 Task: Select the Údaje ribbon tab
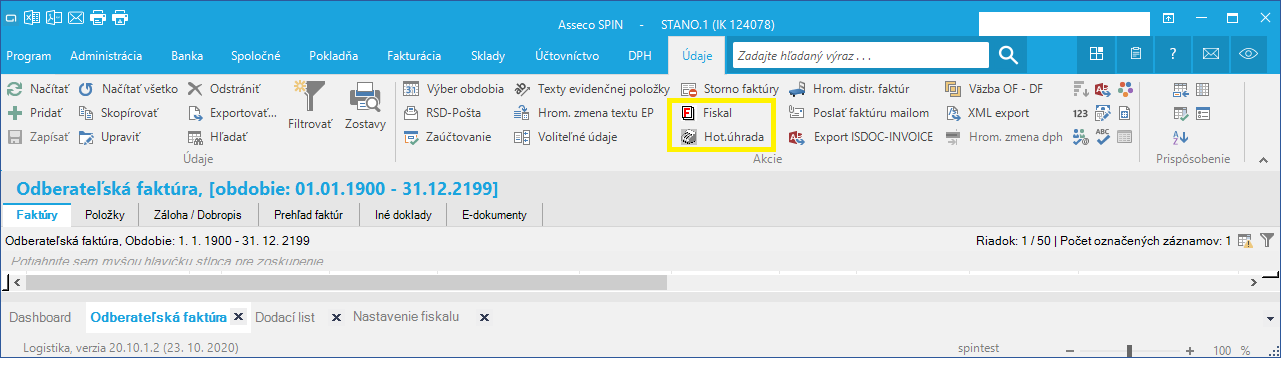click(x=697, y=55)
